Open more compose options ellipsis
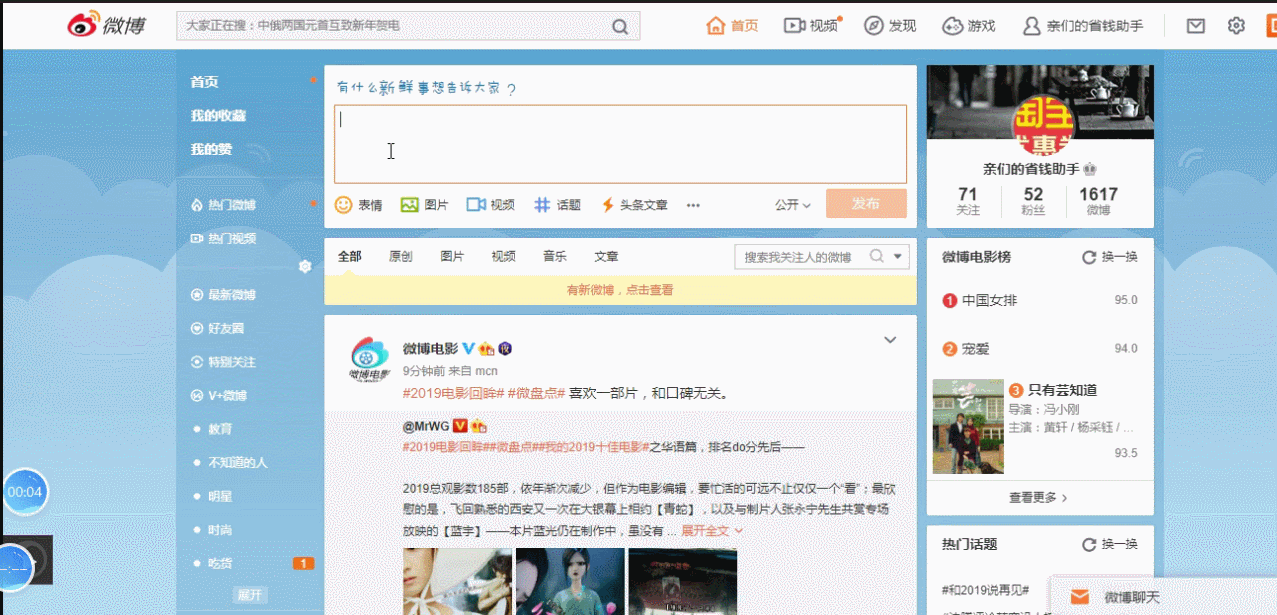 click(693, 205)
